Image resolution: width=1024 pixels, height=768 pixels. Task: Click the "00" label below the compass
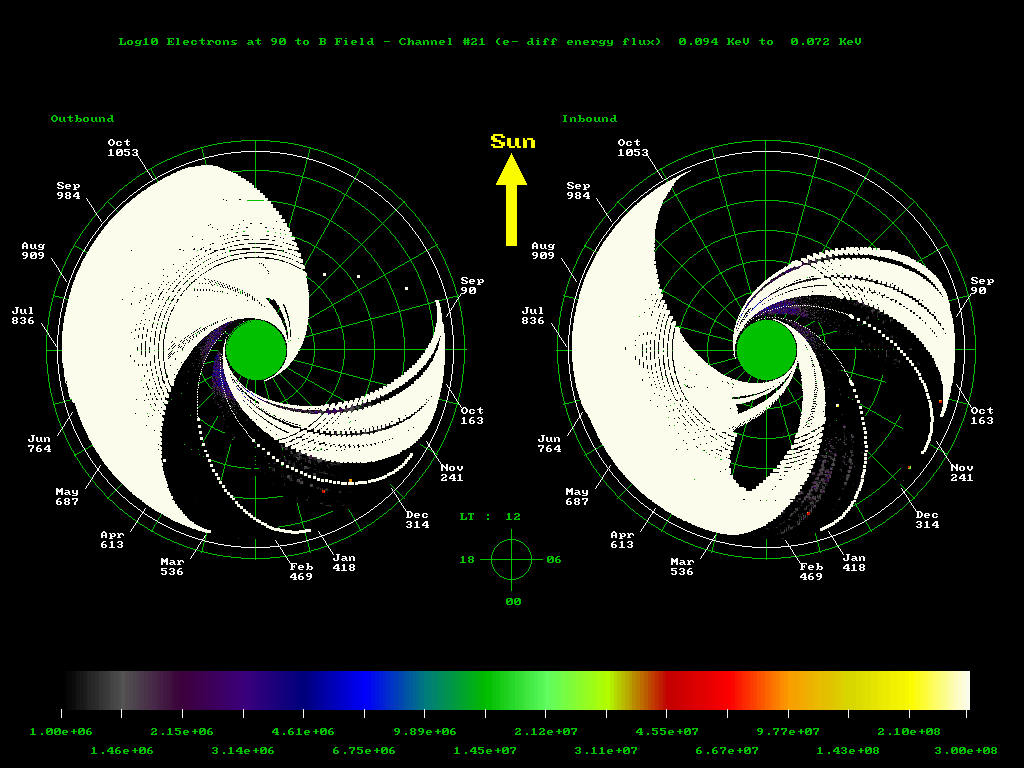(x=512, y=601)
